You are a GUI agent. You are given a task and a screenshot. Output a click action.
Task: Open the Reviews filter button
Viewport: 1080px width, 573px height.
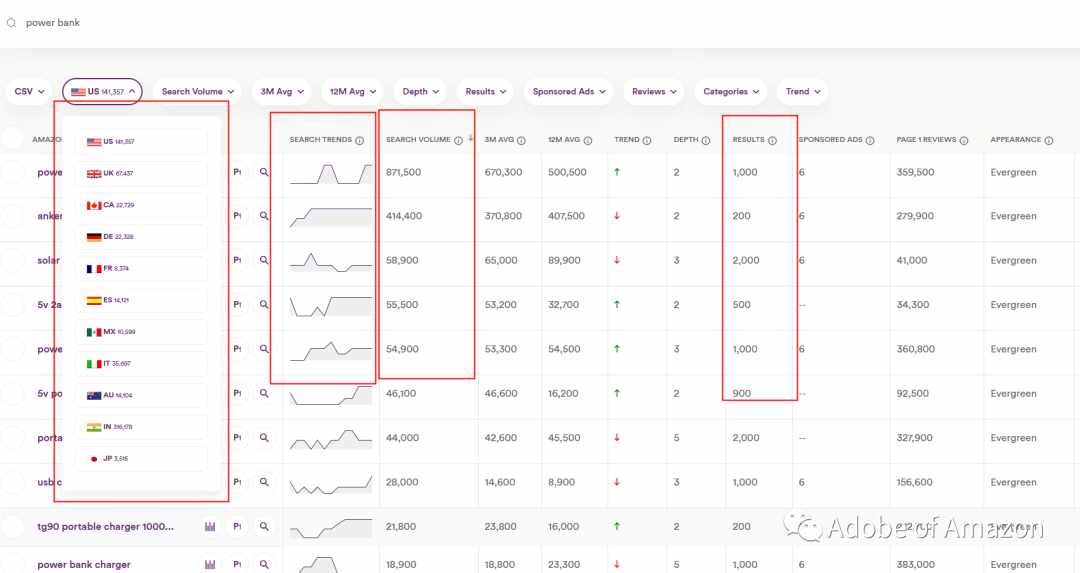[x=654, y=92]
